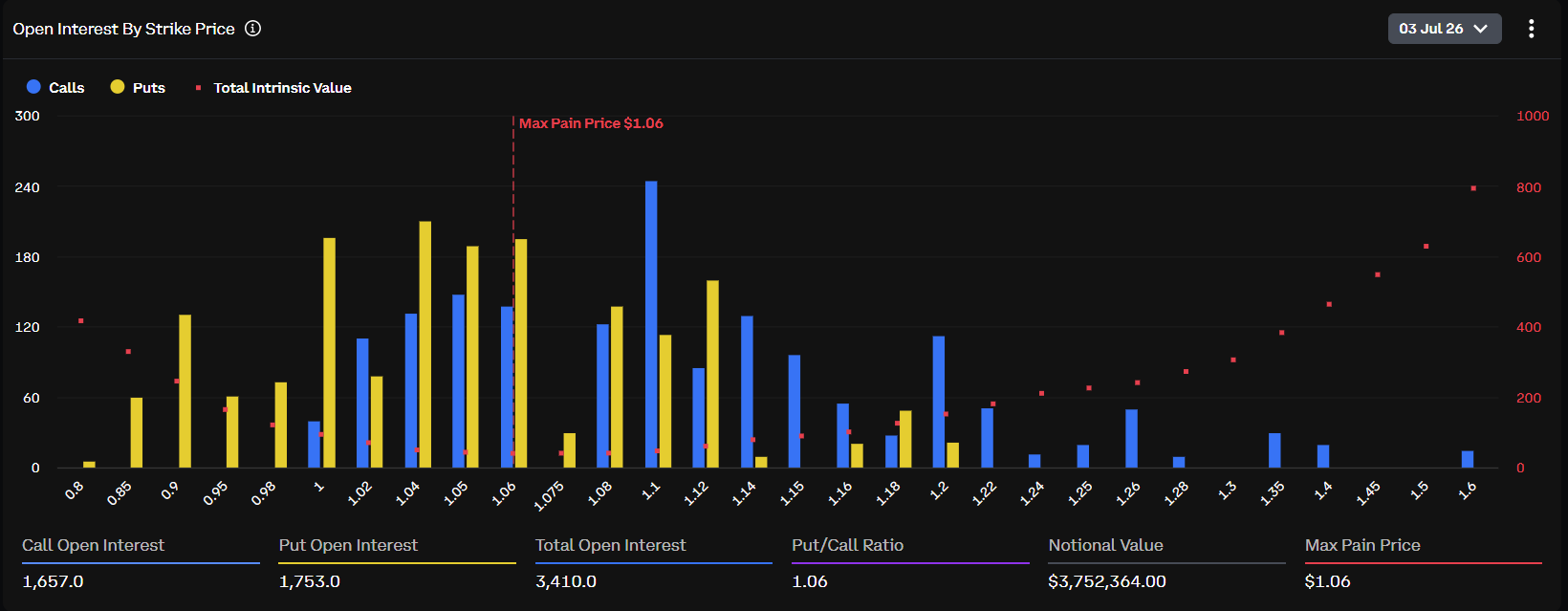Image resolution: width=1568 pixels, height=611 pixels.
Task: Click the 1.06 put/call ratio value
Action: [x=810, y=581]
